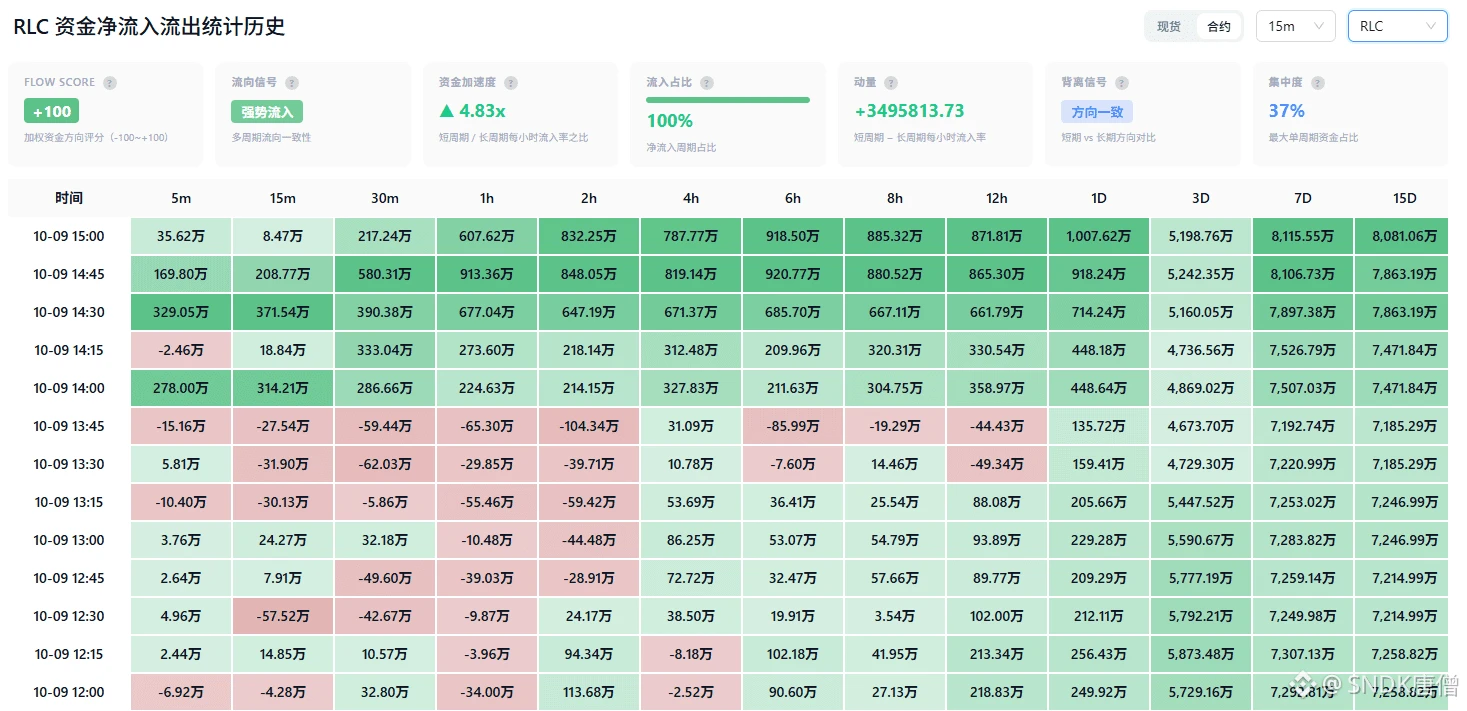
Task: Select the 10-09 14:15 time row label
Action: coord(69,350)
